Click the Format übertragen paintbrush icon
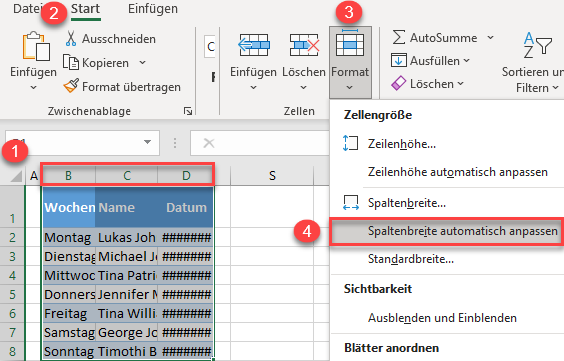The image size is (564, 361). coord(71,86)
